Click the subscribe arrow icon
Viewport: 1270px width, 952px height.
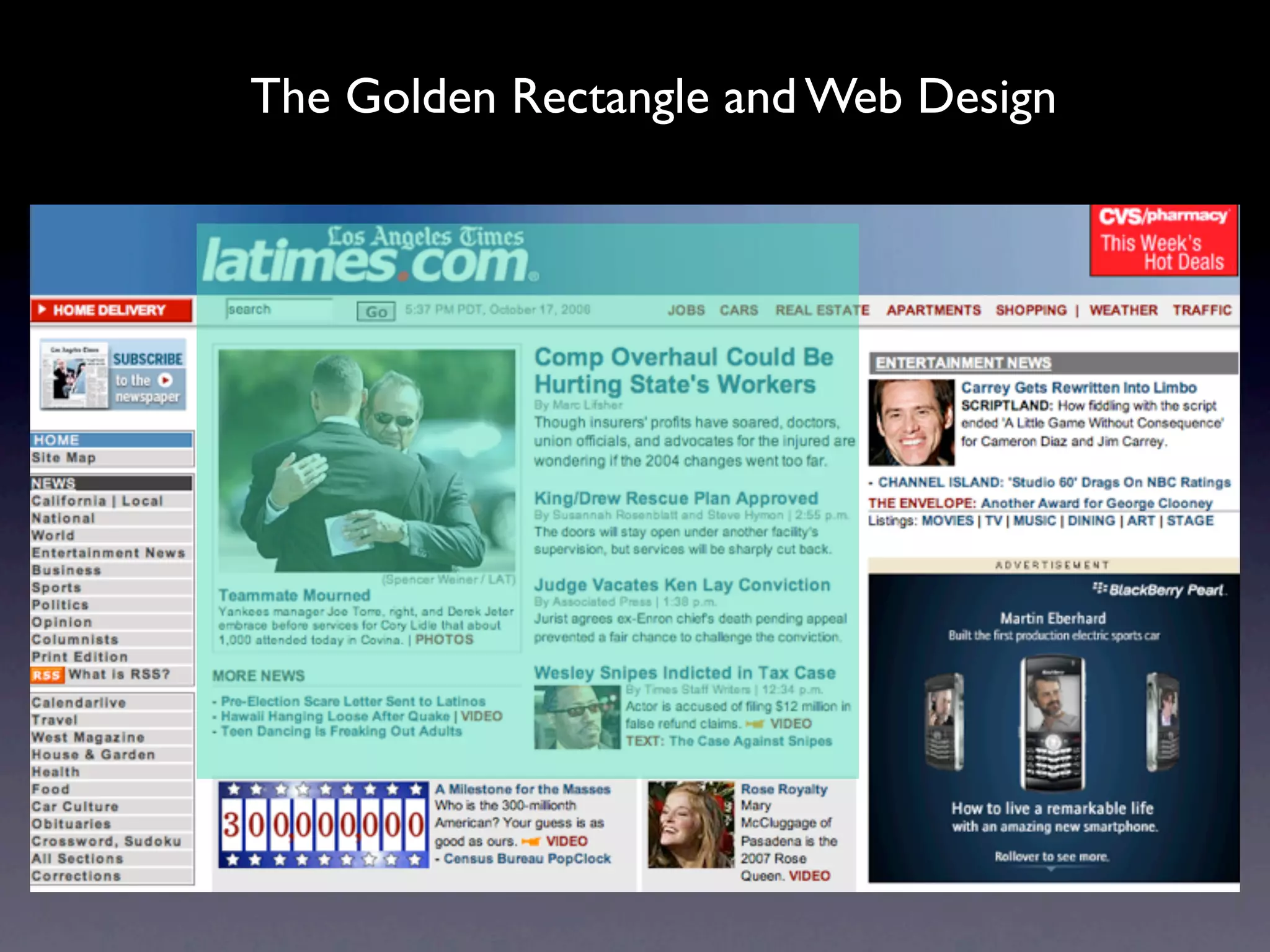click(x=165, y=380)
